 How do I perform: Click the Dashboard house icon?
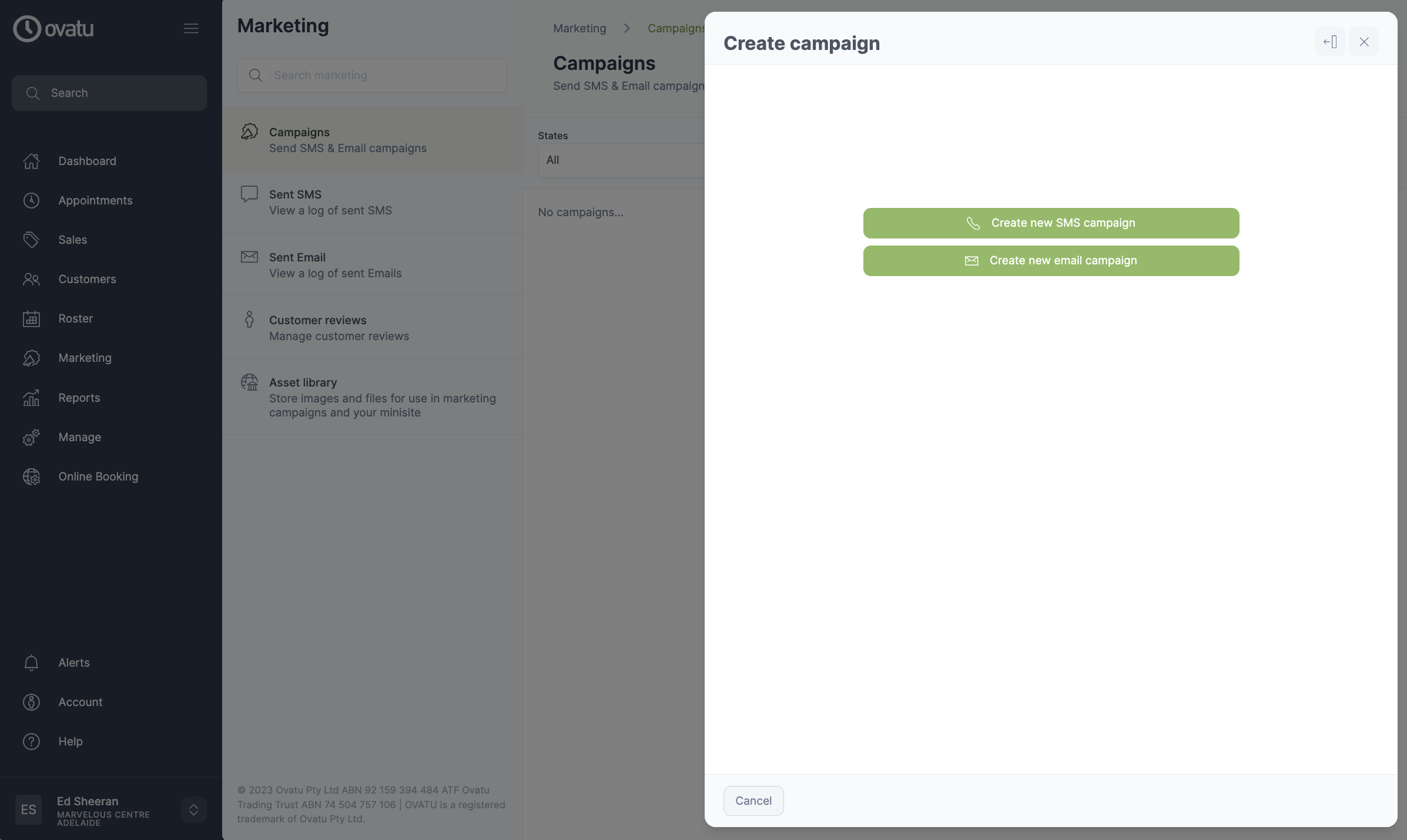click(31, 161)
